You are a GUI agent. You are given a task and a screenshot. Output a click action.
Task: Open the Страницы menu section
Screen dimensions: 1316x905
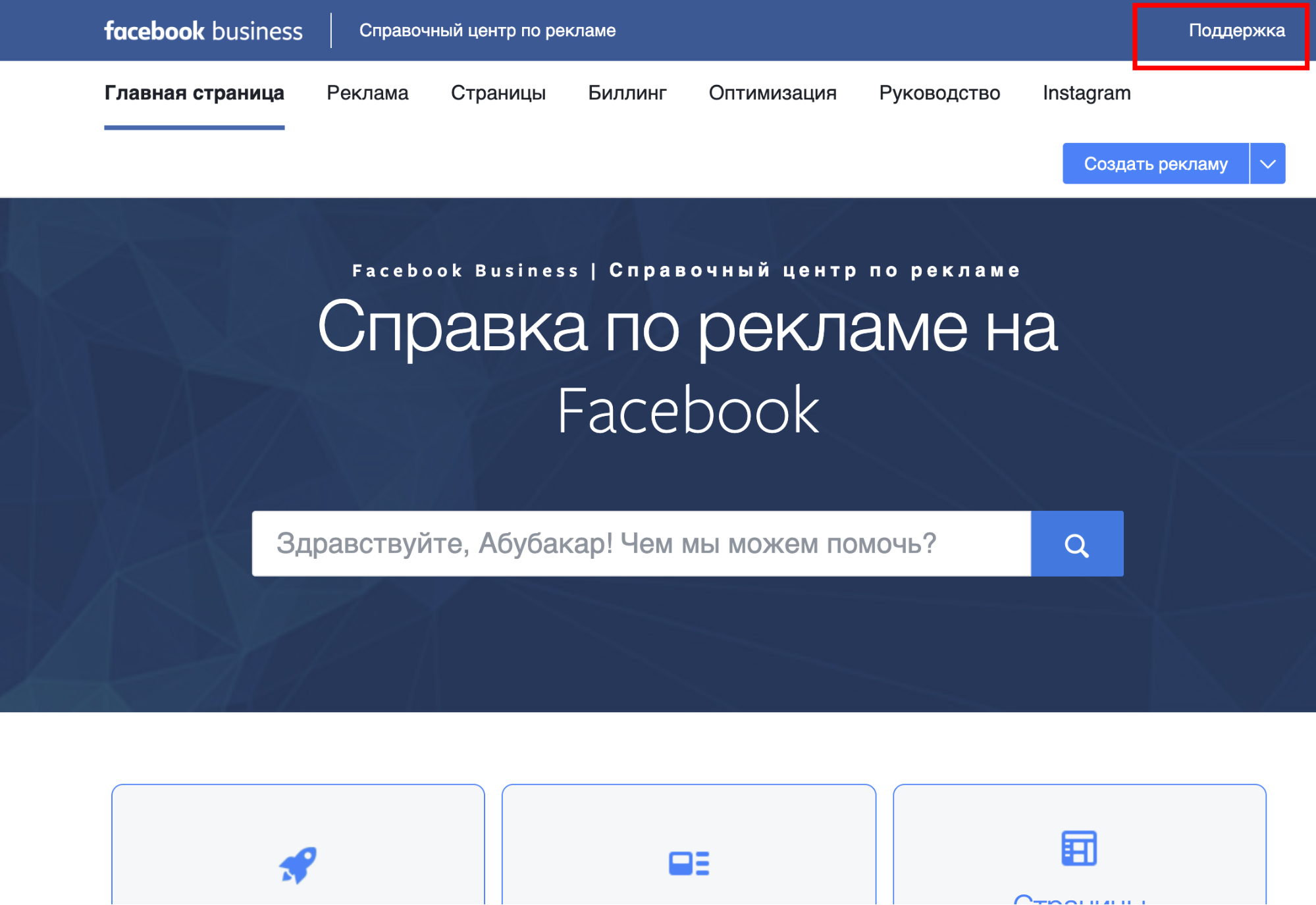[499, 92]
